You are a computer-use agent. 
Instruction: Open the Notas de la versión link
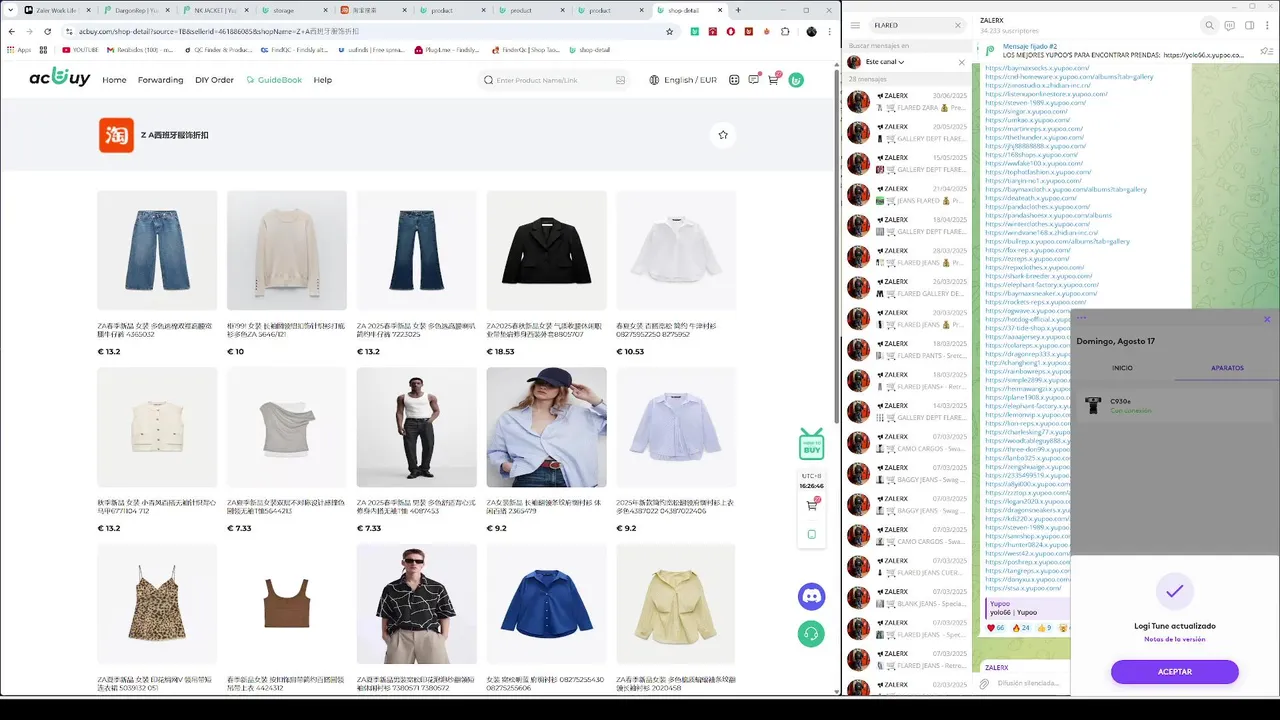coord(1174,639)
